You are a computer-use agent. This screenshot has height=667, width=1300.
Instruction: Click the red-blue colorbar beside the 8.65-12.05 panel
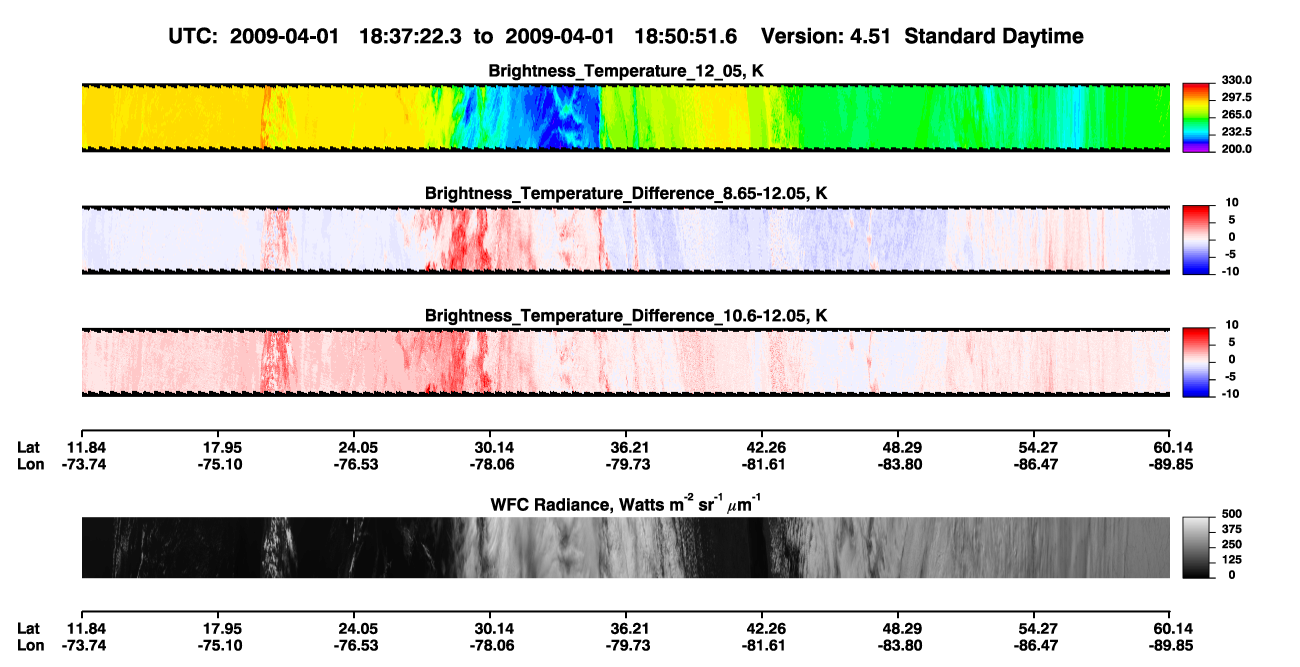[x=1196, y=240]
